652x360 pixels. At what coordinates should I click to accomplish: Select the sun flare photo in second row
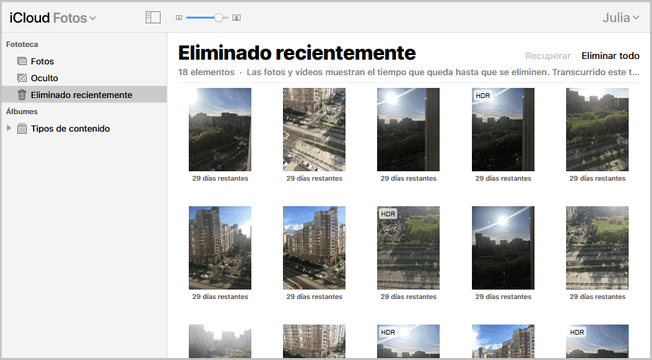(x=503, y=248)
